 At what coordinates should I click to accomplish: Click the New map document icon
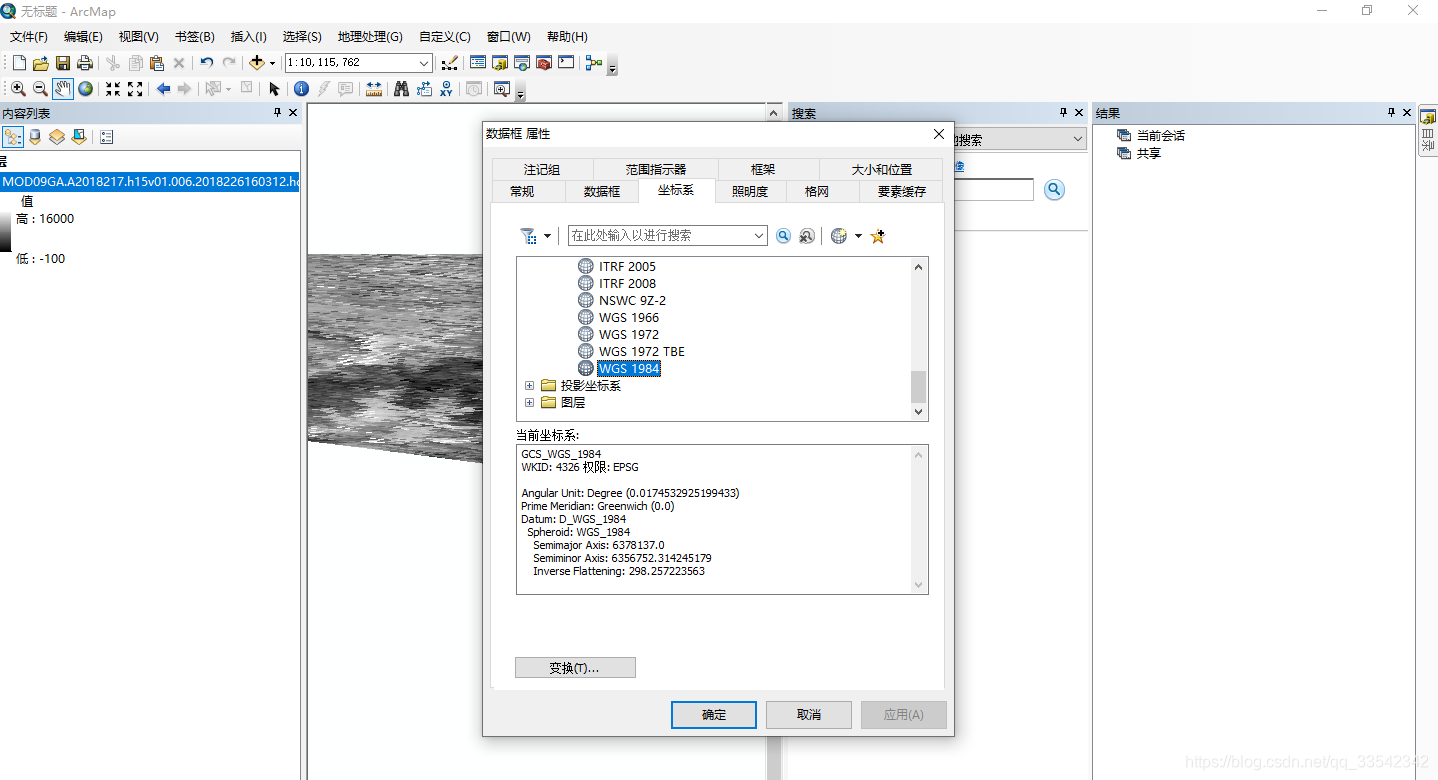[19, 63]
